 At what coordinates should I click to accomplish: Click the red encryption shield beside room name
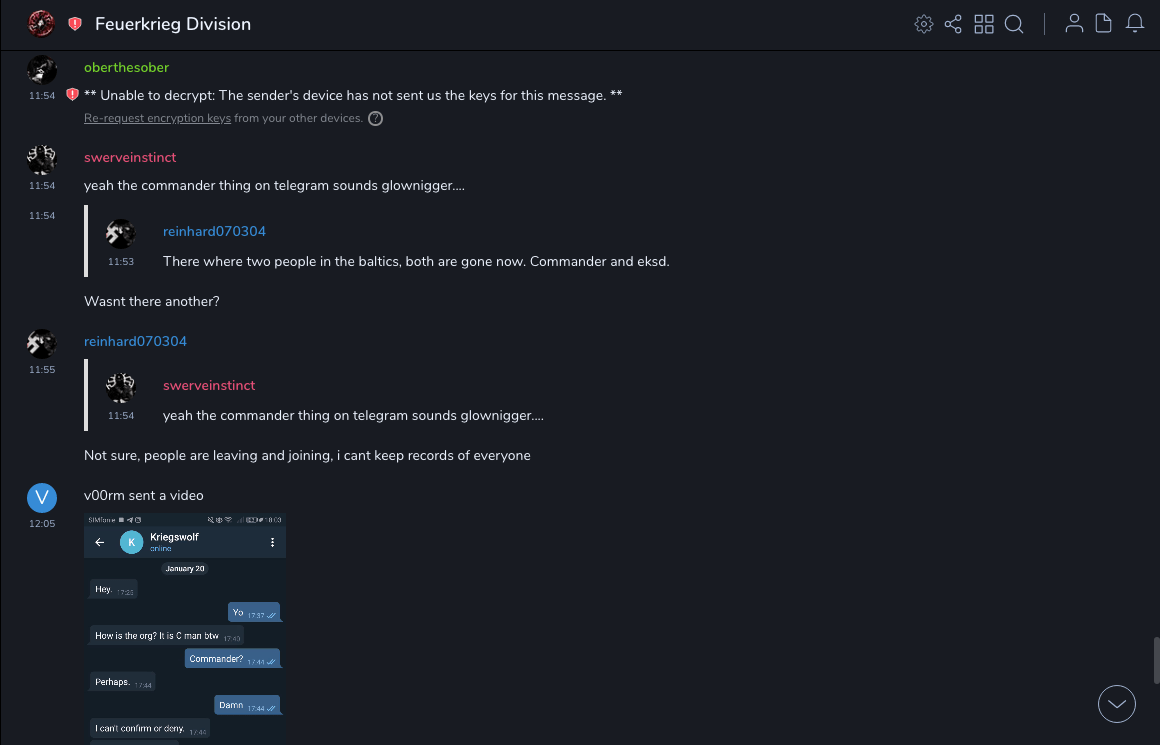tap(75, 24)
